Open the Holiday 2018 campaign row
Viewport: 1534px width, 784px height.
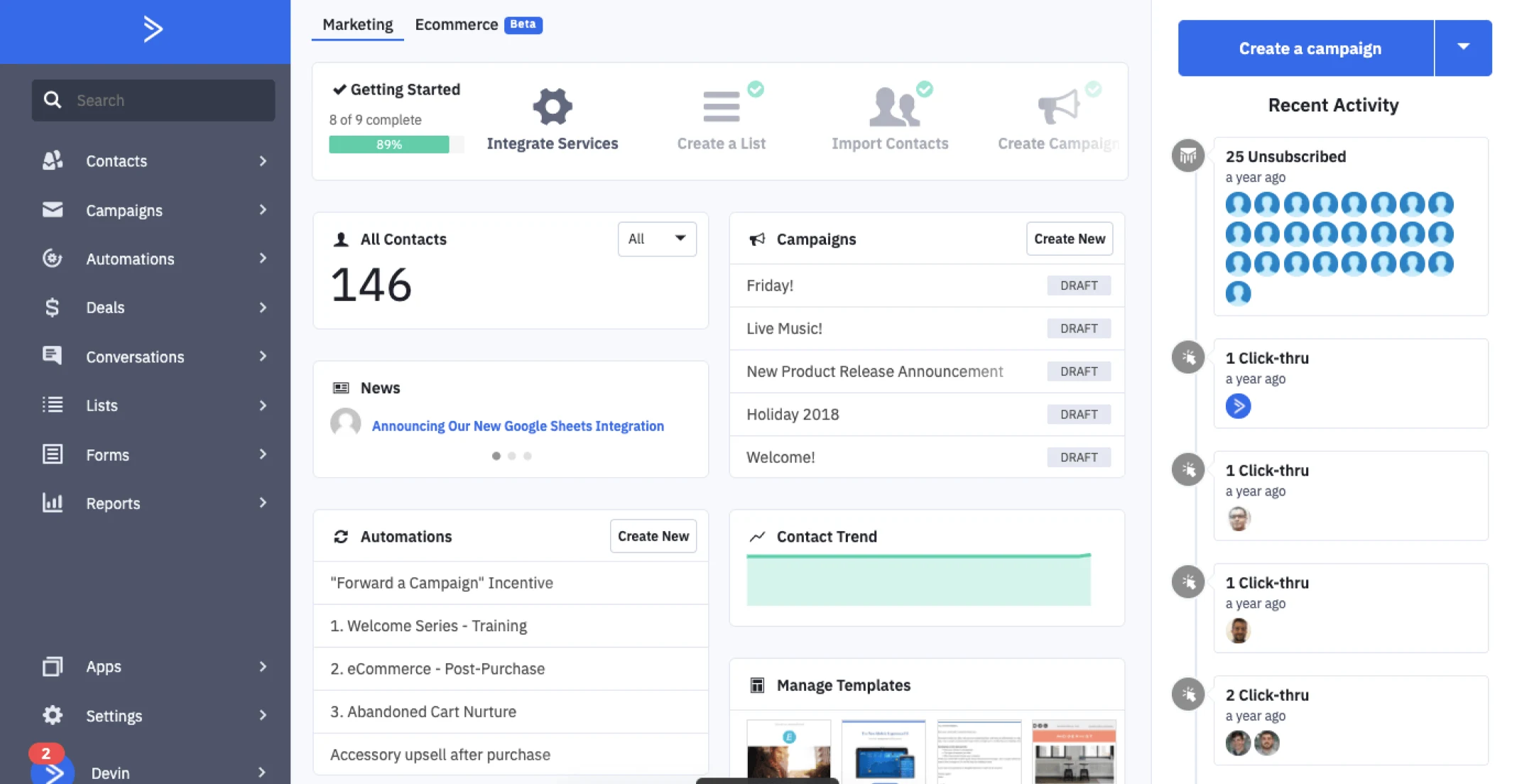927,414
